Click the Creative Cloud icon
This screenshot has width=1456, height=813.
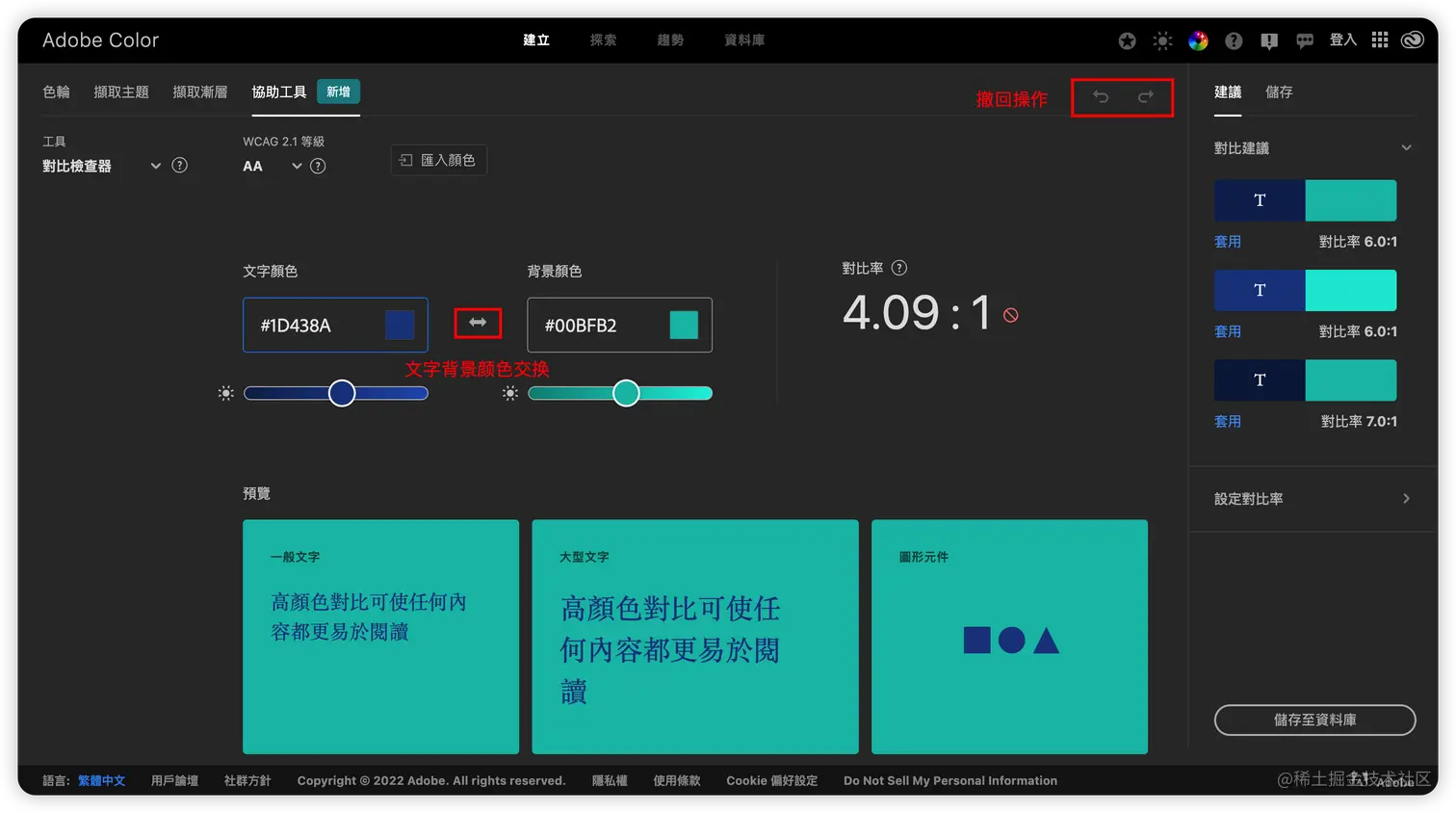coord(1413,40)
